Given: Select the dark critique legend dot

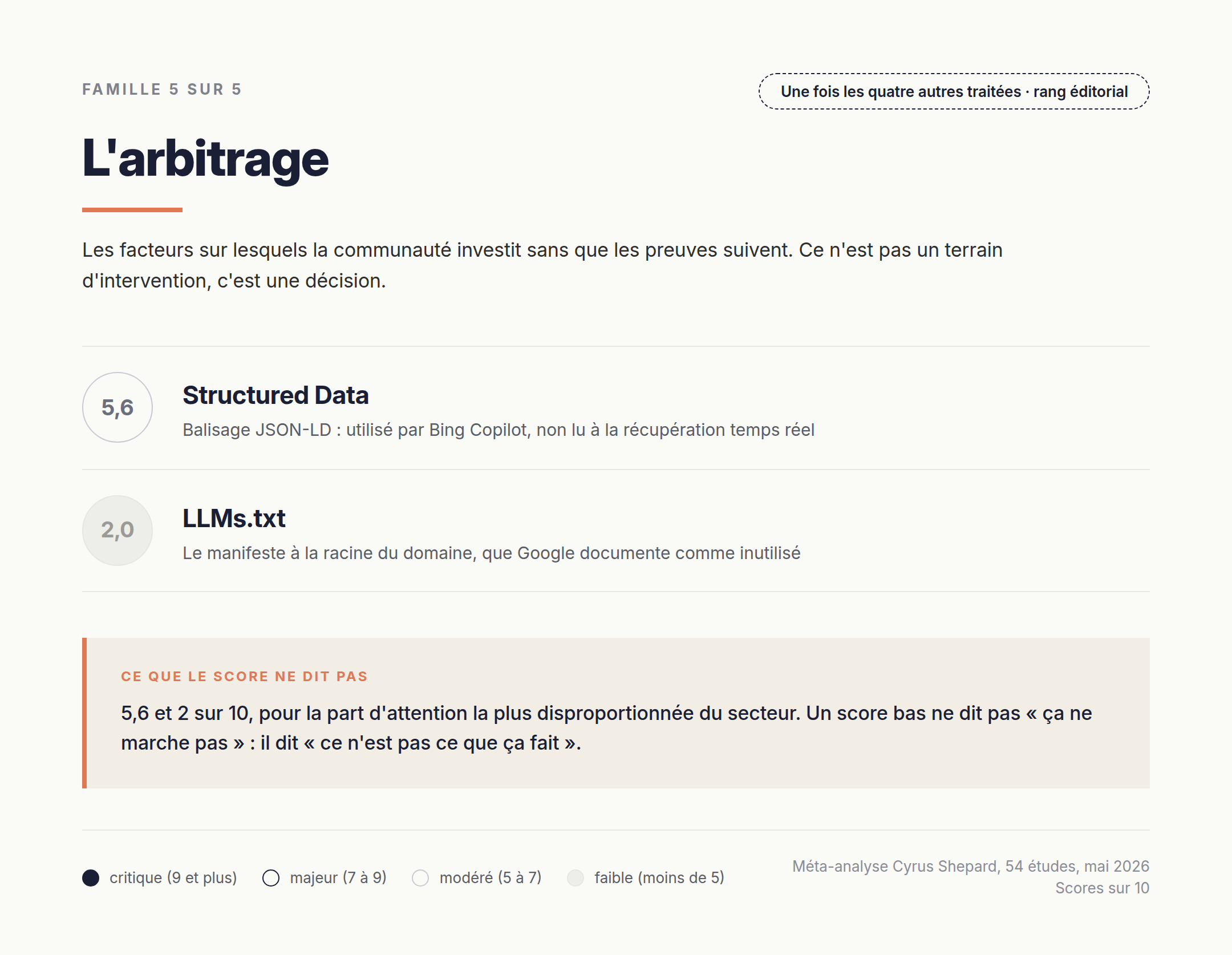Looking at the screenshot, I should coord(91,877).
